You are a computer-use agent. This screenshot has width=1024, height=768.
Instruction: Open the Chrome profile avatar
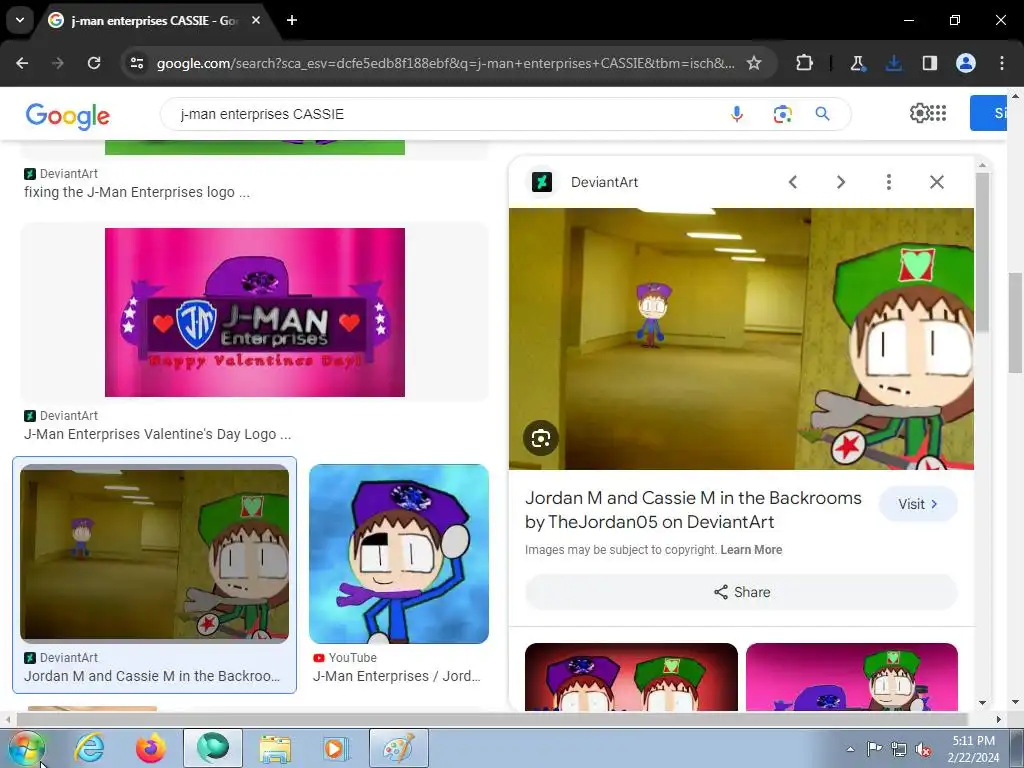coord(966,63)
